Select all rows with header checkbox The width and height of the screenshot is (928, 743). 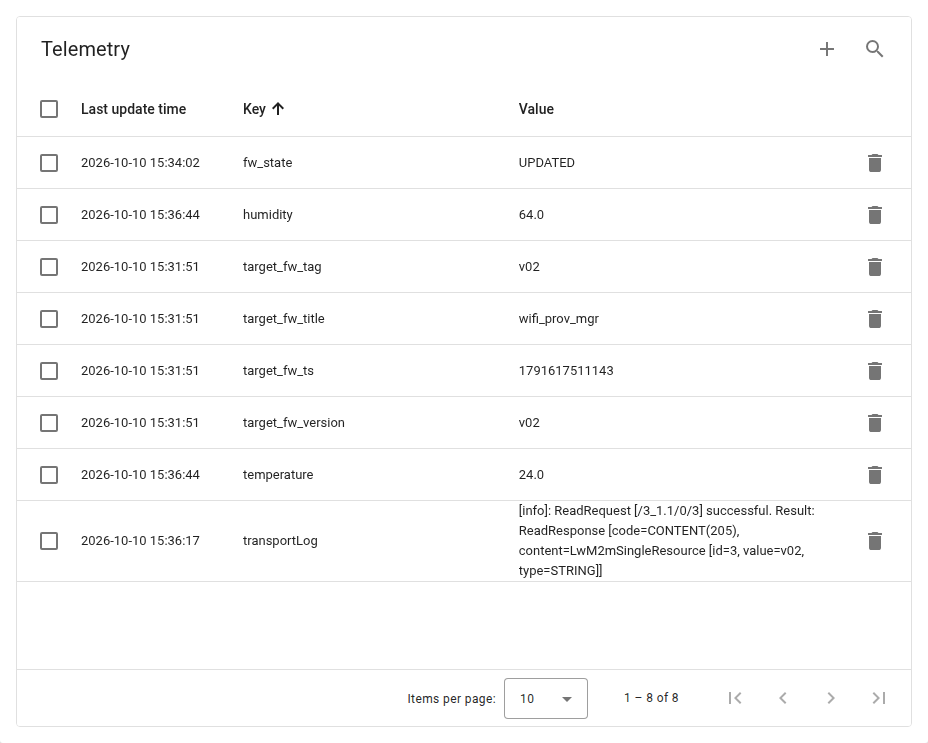coord(49,109)
